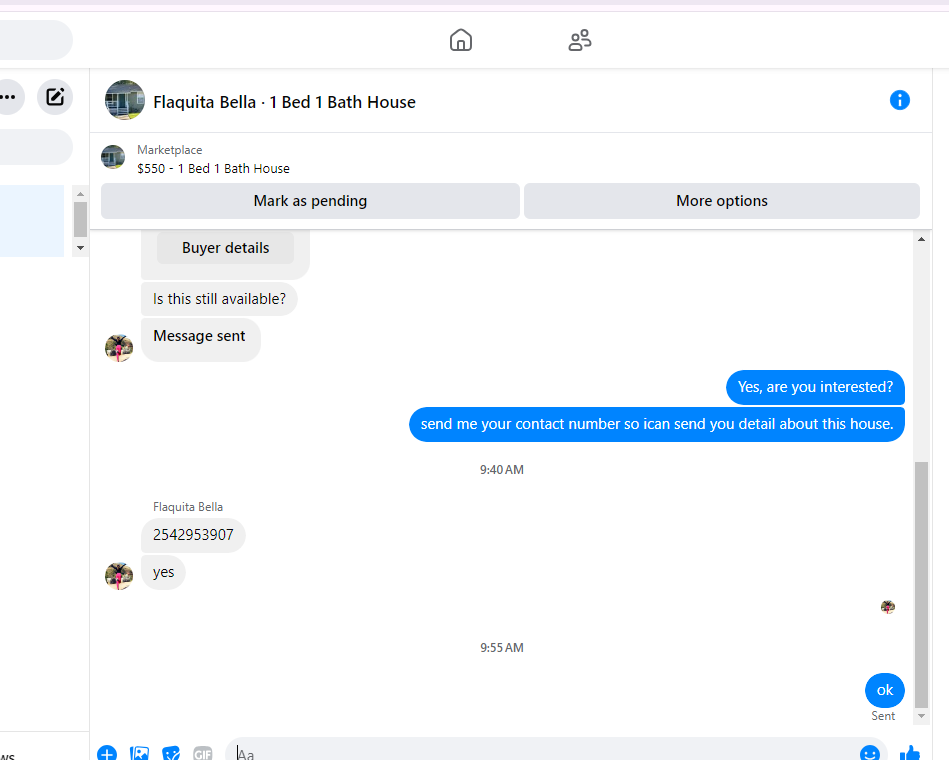Image resolution: width=949 pixels, height=760 pixels.
Task: Click the search Messenger field in sidebar
Action: 36,147
